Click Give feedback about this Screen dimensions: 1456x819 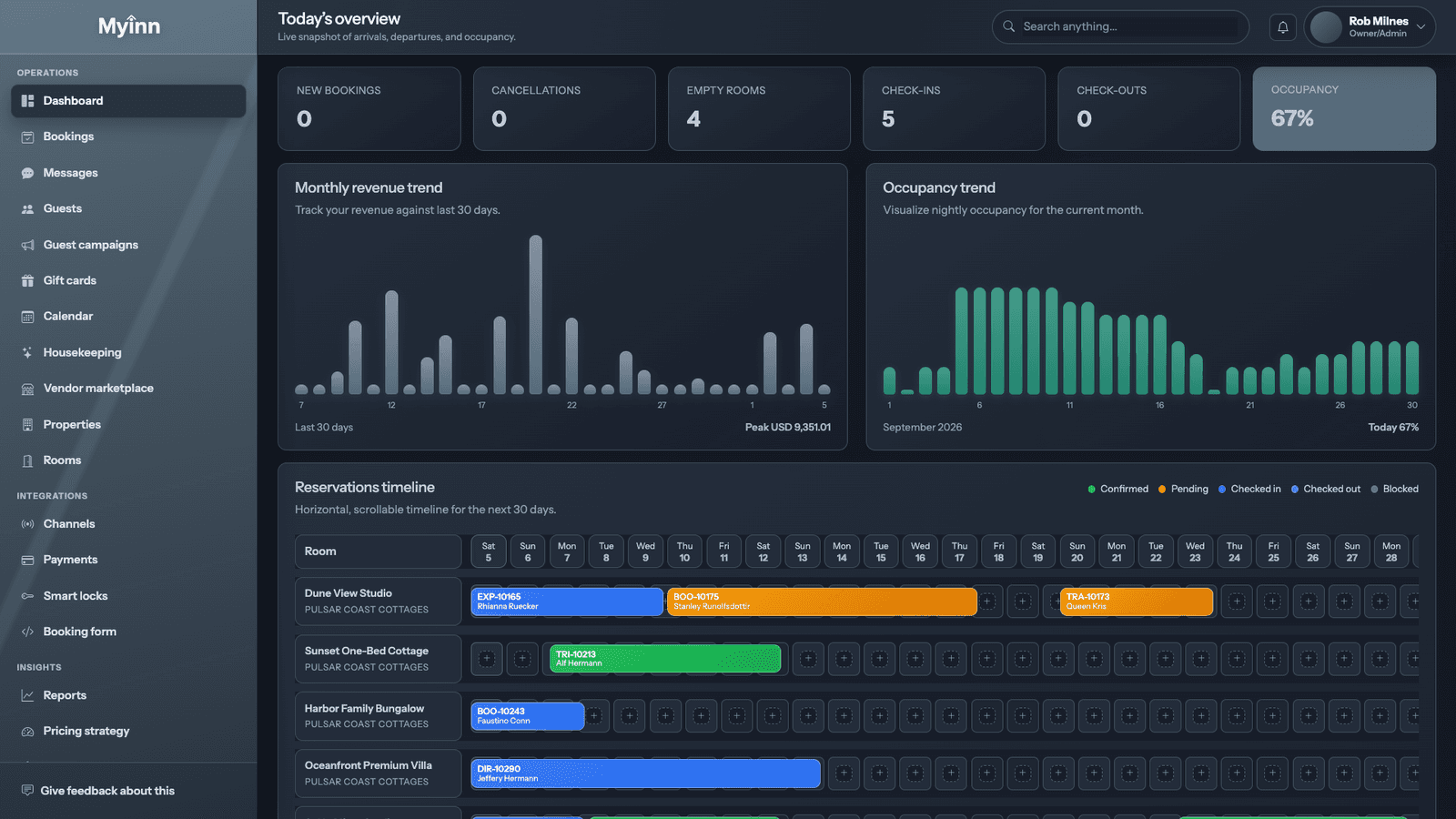tap(107, 791)
